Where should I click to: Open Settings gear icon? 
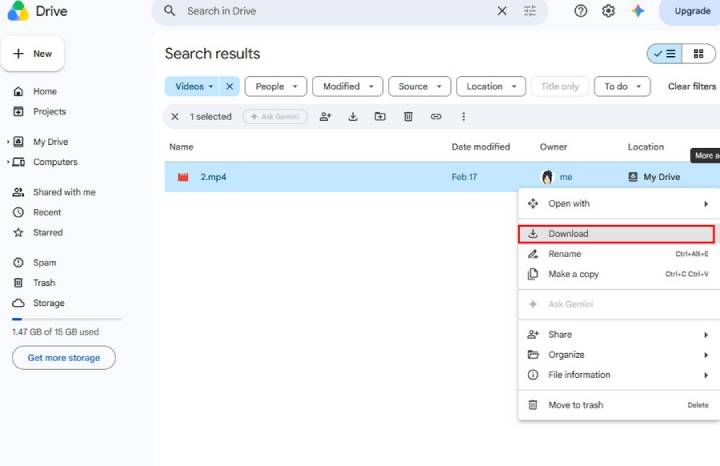pyautogui.click(x=608, y=11)
